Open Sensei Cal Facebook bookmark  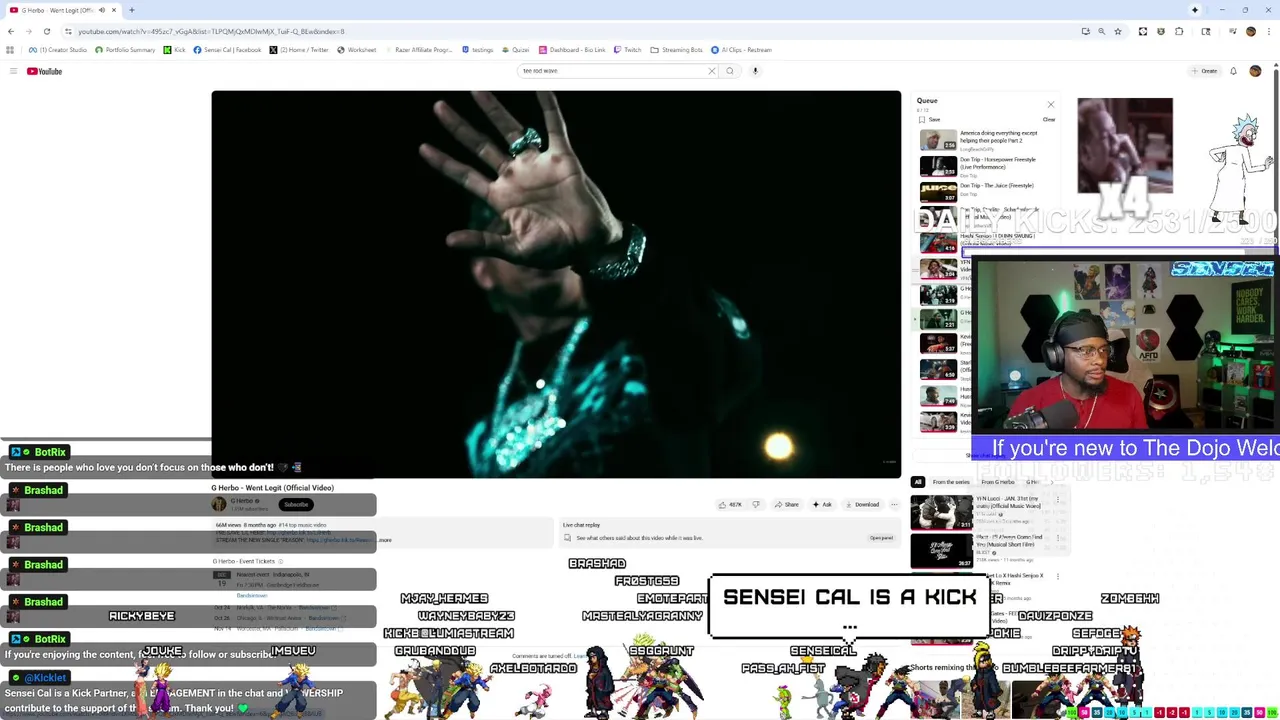pyautogui.click(x=227, y=50)
